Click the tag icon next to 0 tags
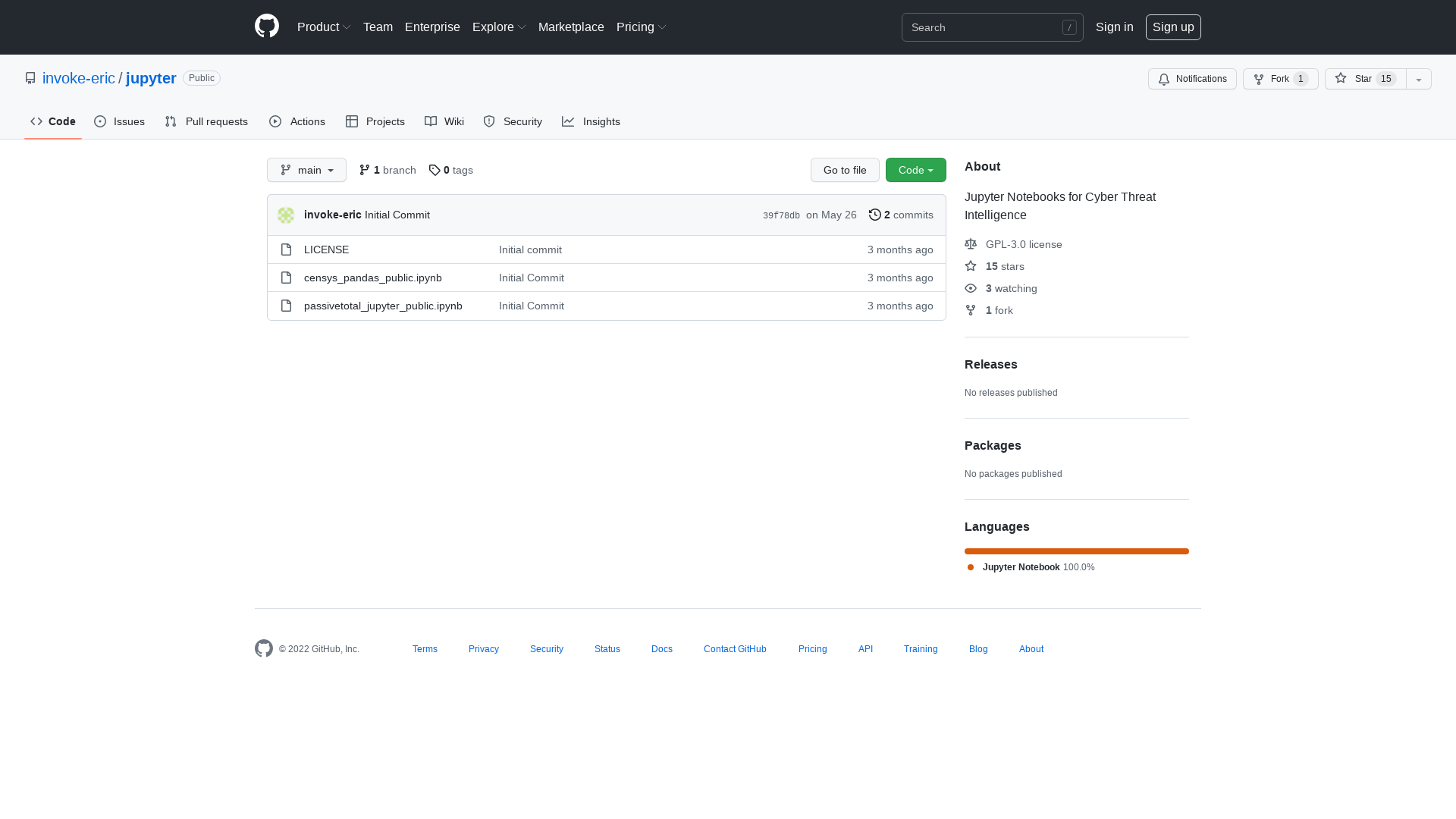The width and height of the screenshot is (1456, 819). pyautogui.click(x=435, y=170)
